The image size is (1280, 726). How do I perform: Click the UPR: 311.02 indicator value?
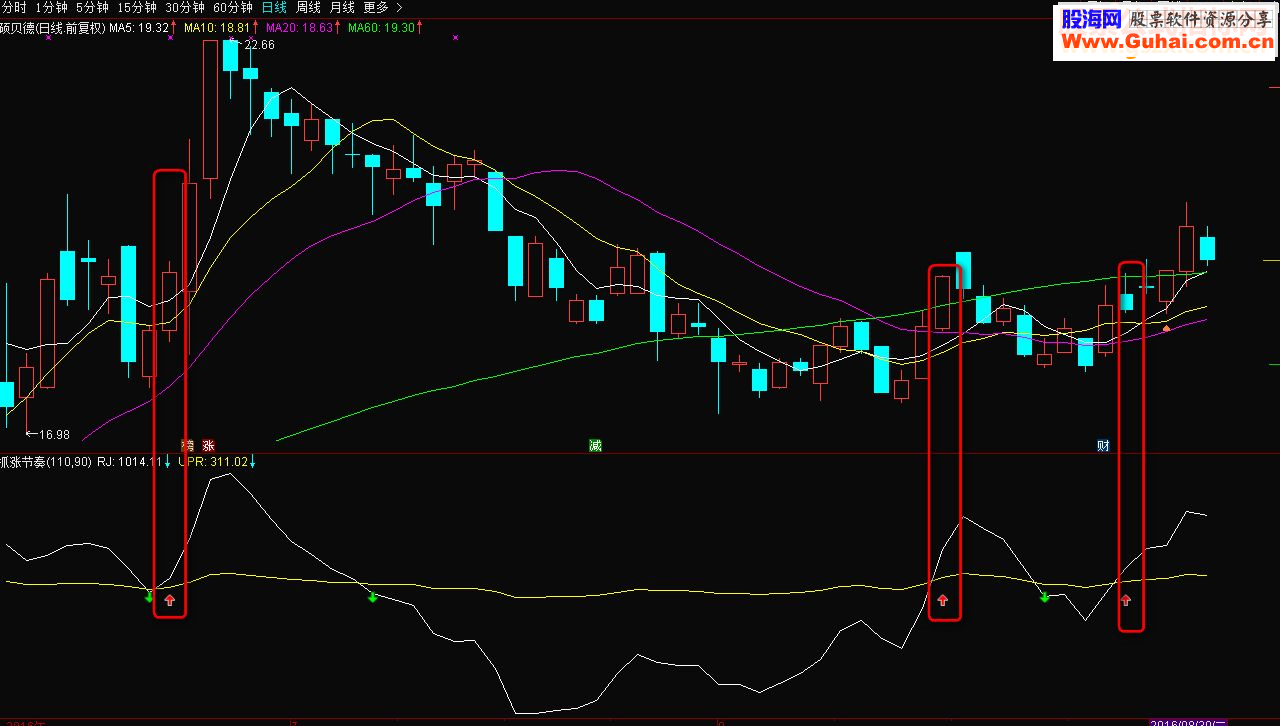(213, 462)
